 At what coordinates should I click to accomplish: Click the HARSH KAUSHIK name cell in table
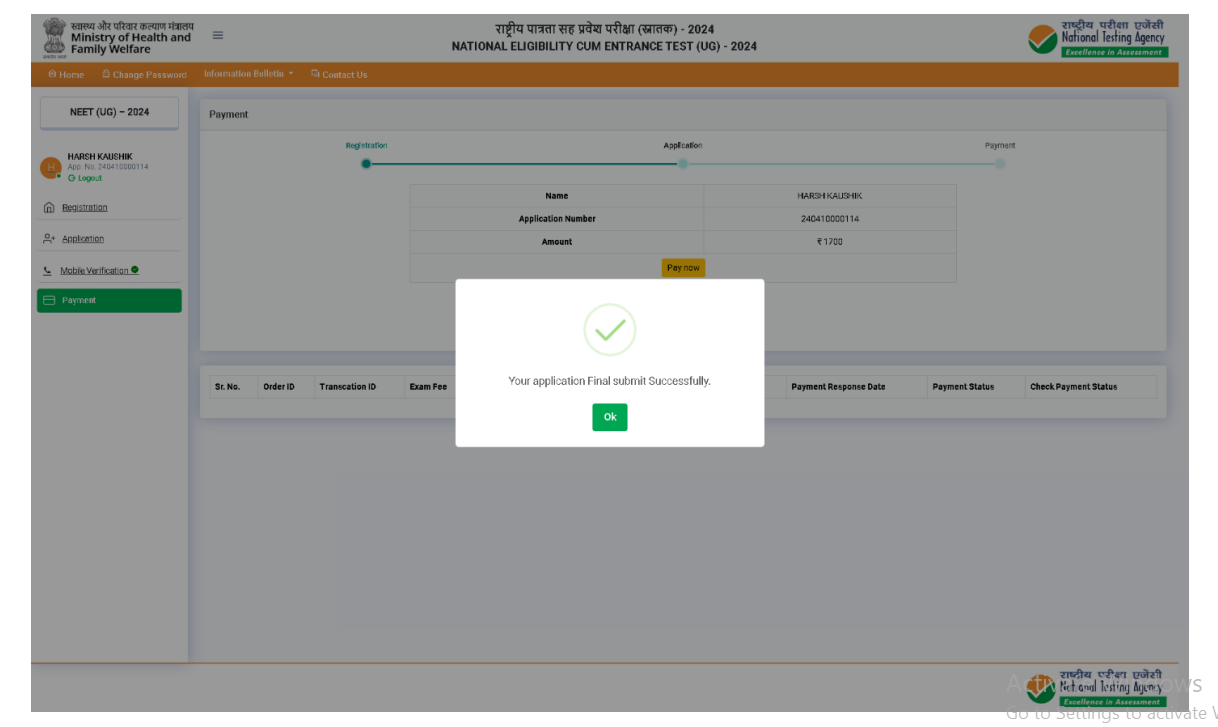coord(830,196)
